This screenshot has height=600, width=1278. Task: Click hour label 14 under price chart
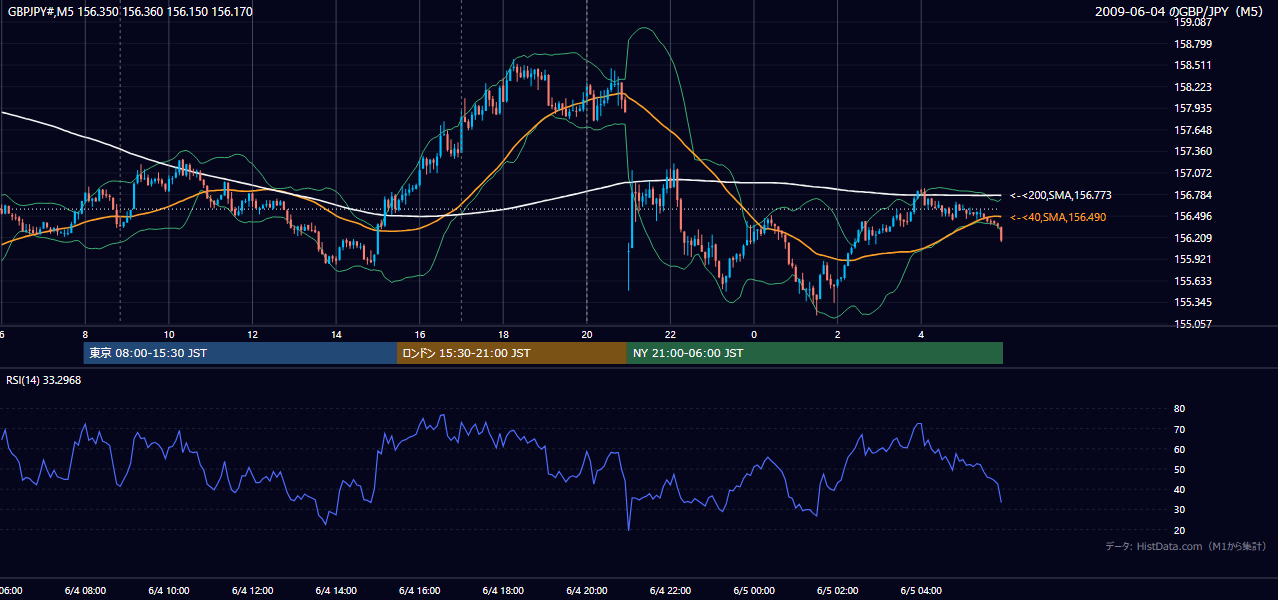pos(337,335)
